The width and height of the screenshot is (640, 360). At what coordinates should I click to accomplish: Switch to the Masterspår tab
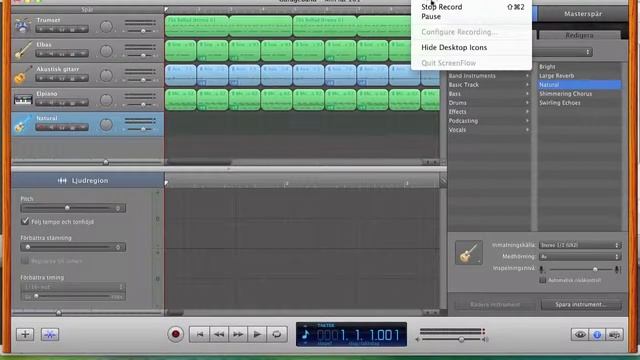tap(583, 13)
